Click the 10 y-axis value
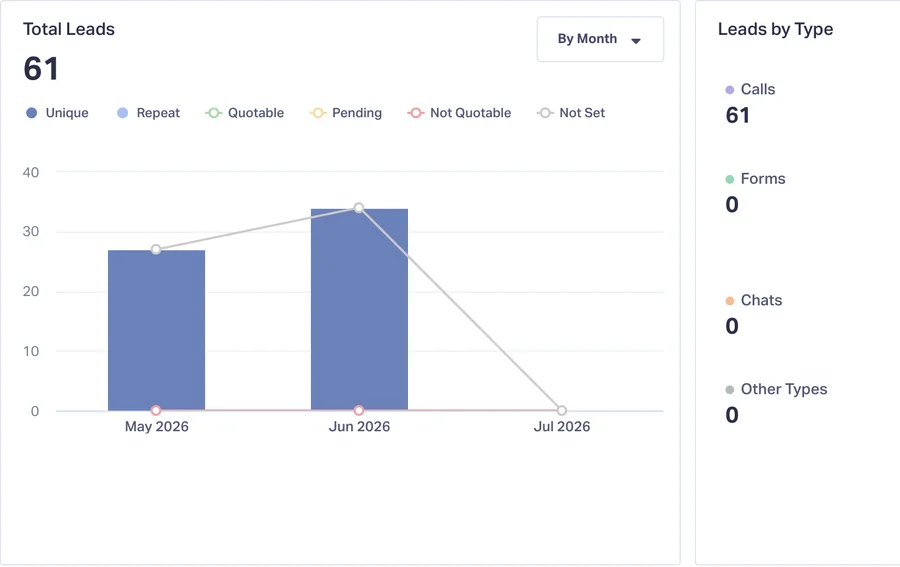Viewport: 900px width, 567px height. coord(31,351)
